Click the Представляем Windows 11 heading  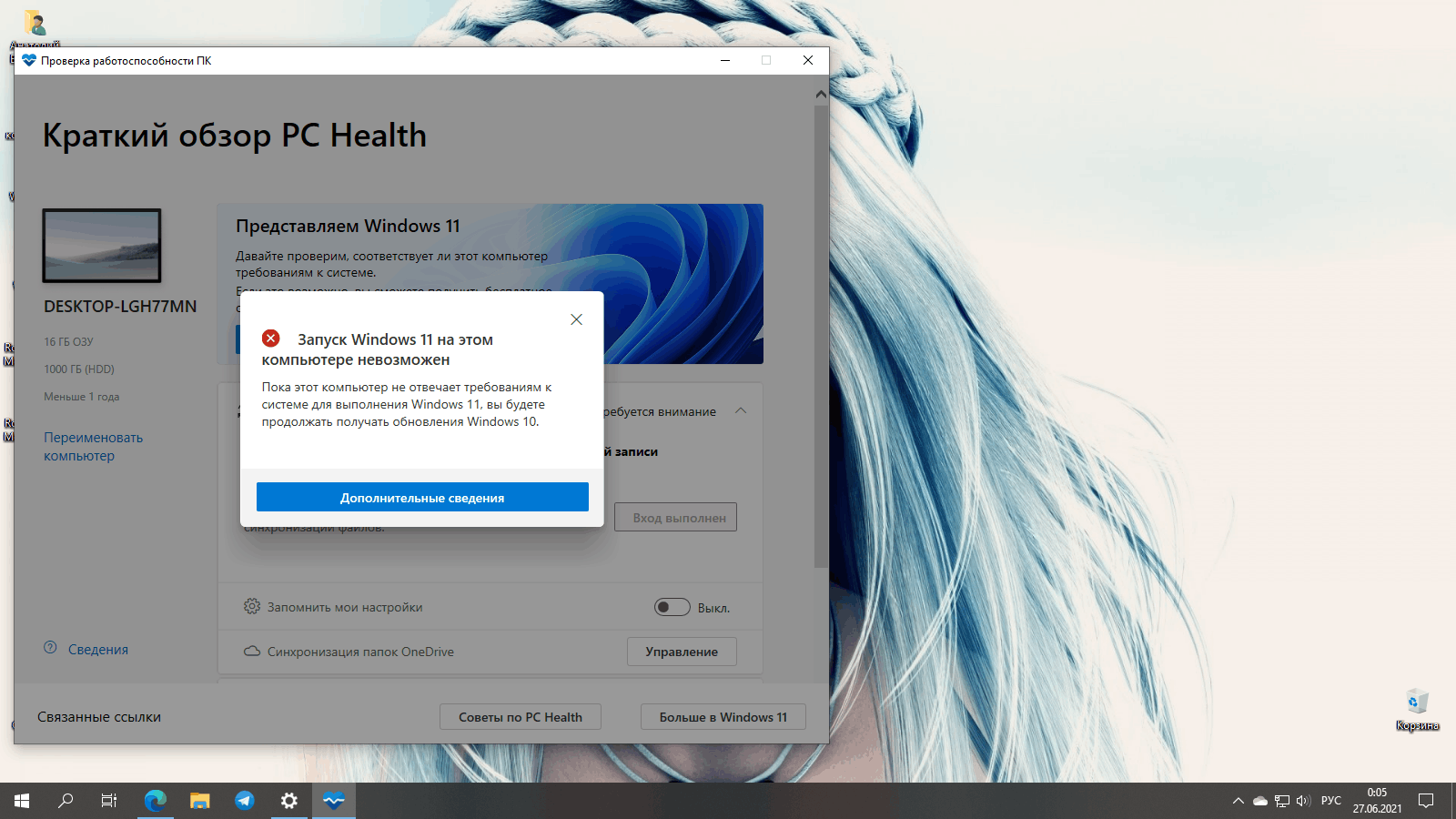coord(348,226)
